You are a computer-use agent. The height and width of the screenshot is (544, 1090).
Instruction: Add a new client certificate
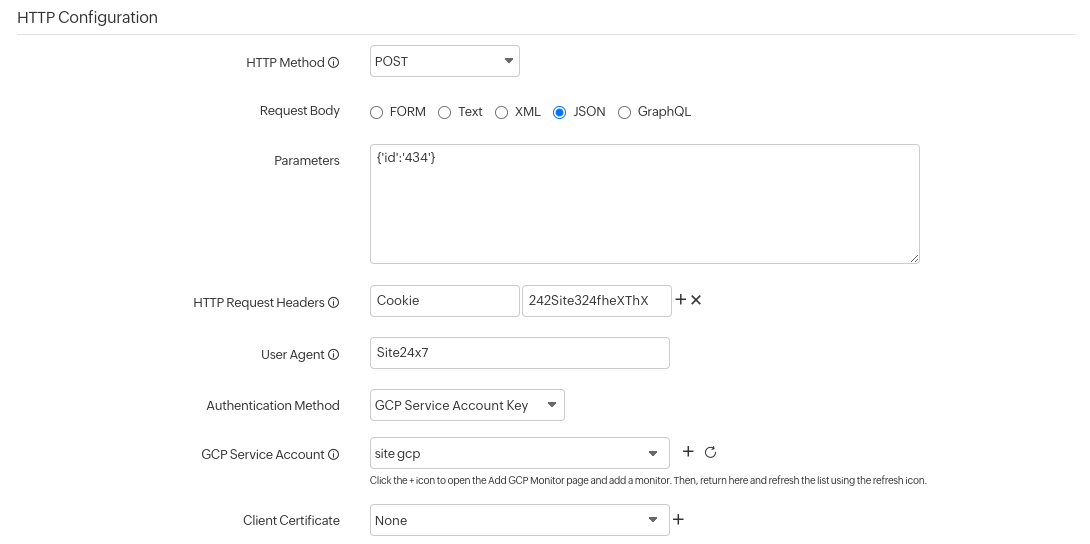[678, 519]
